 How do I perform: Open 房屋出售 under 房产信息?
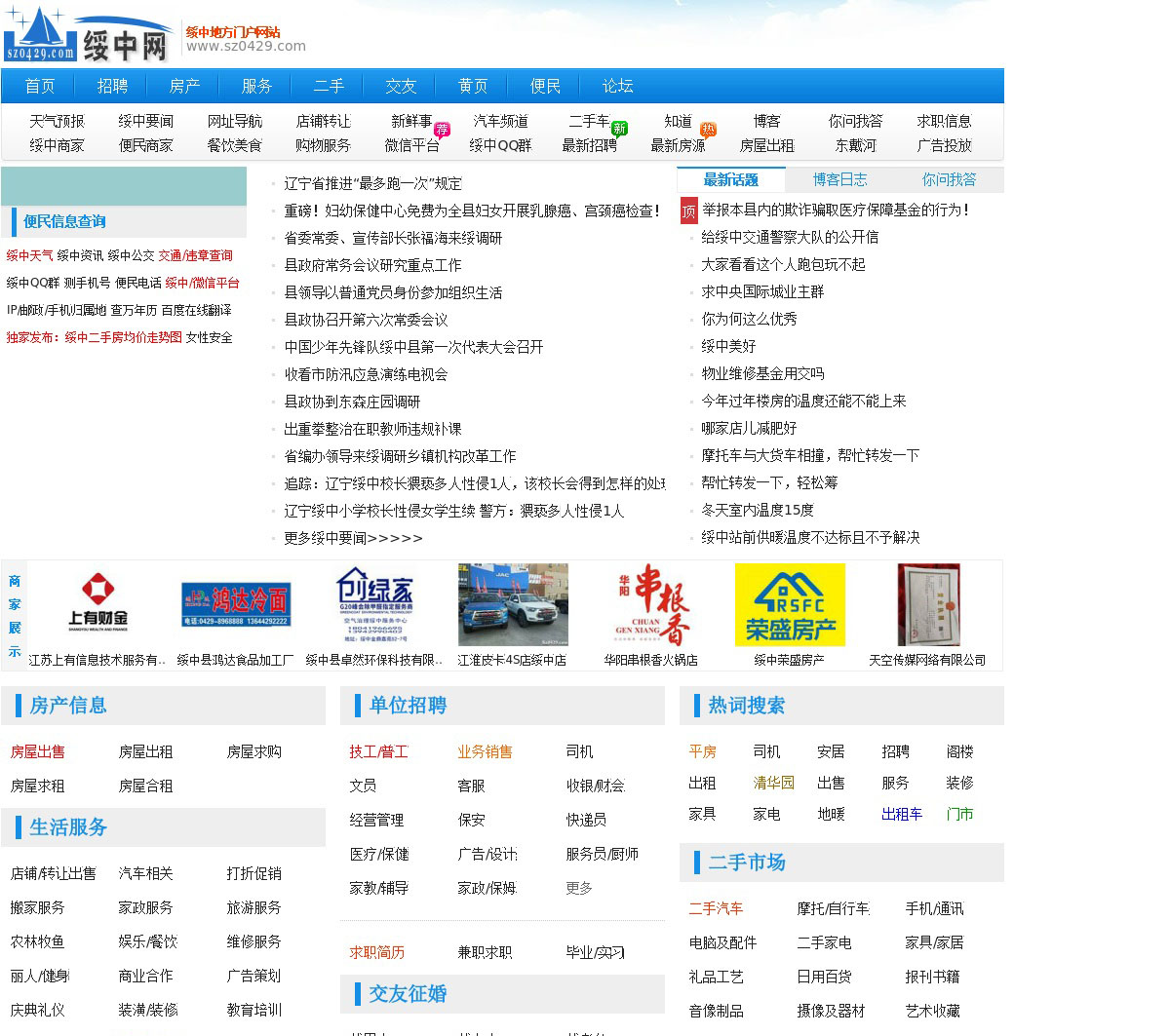38,751
